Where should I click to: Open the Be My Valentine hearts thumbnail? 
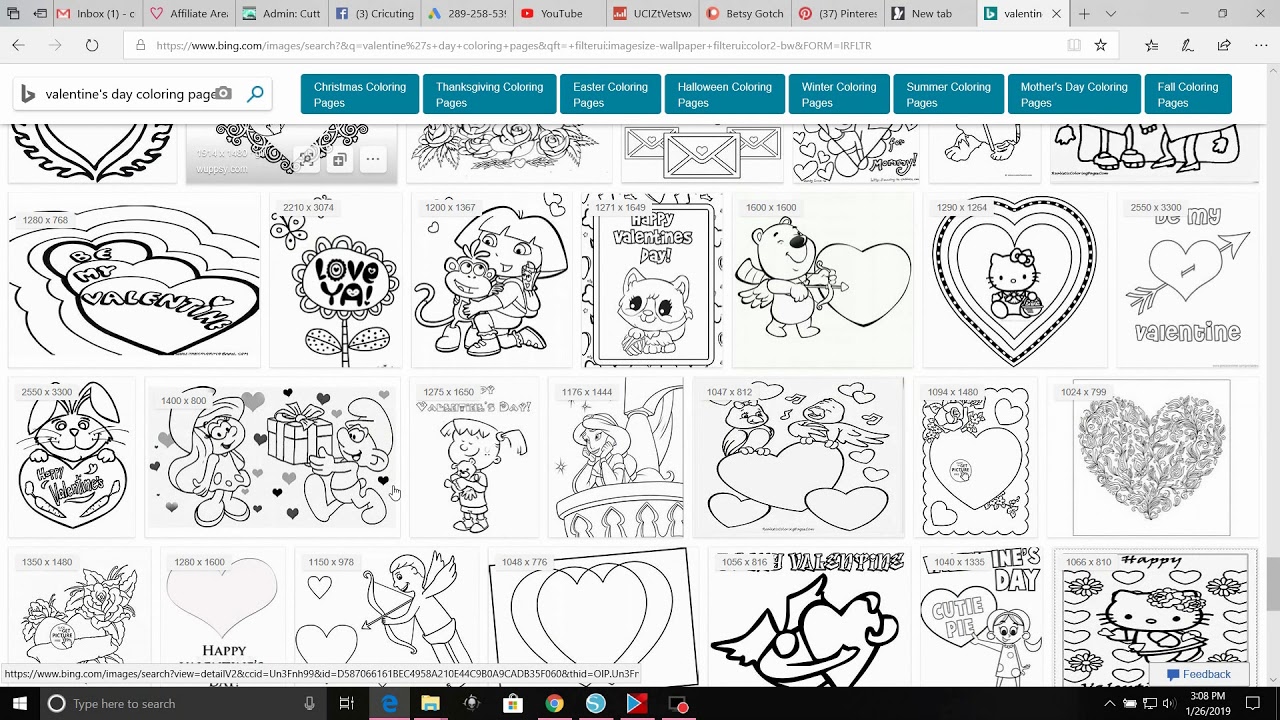134,281
